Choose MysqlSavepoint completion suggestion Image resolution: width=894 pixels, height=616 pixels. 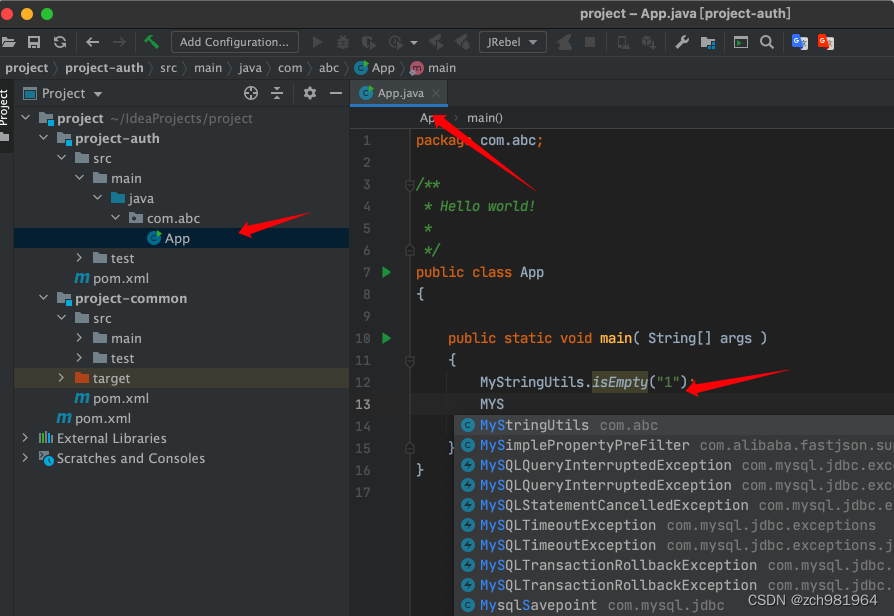coord(674,605)
